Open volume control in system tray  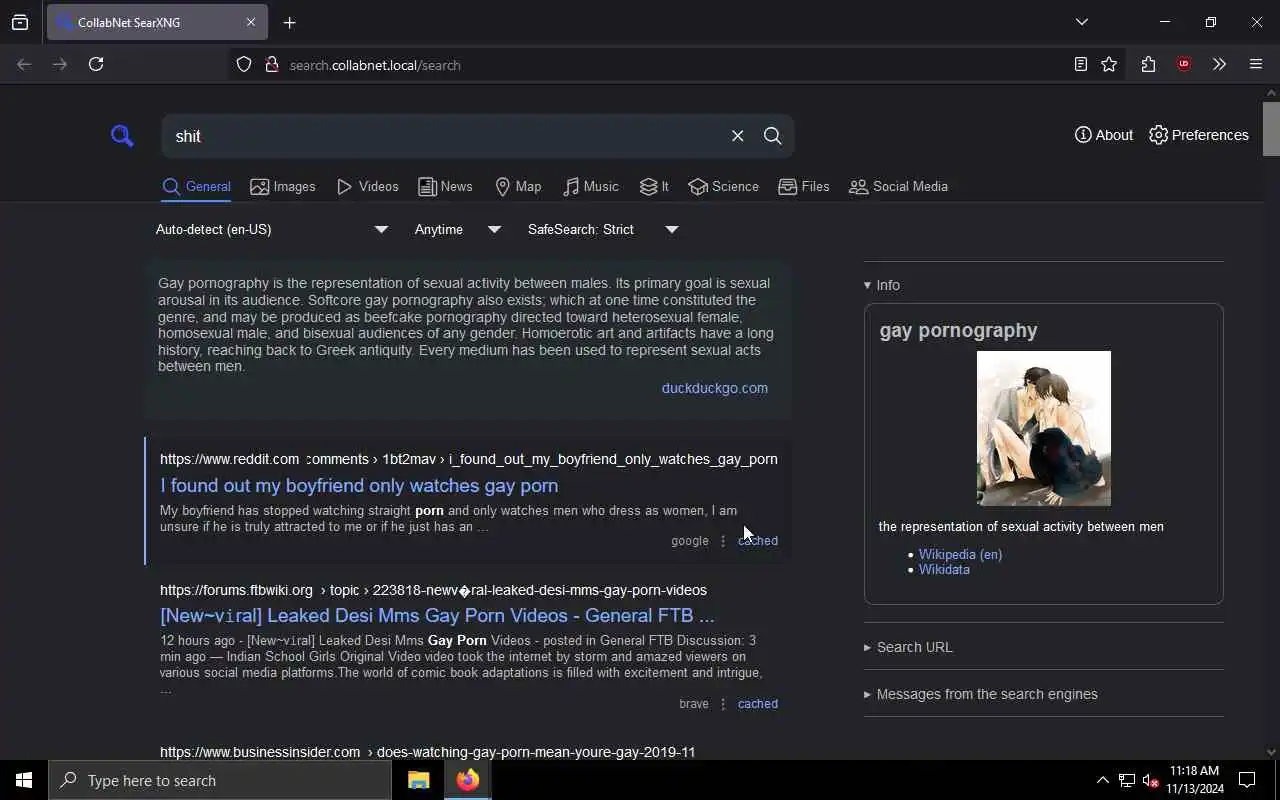click(x=1151, y=780)
